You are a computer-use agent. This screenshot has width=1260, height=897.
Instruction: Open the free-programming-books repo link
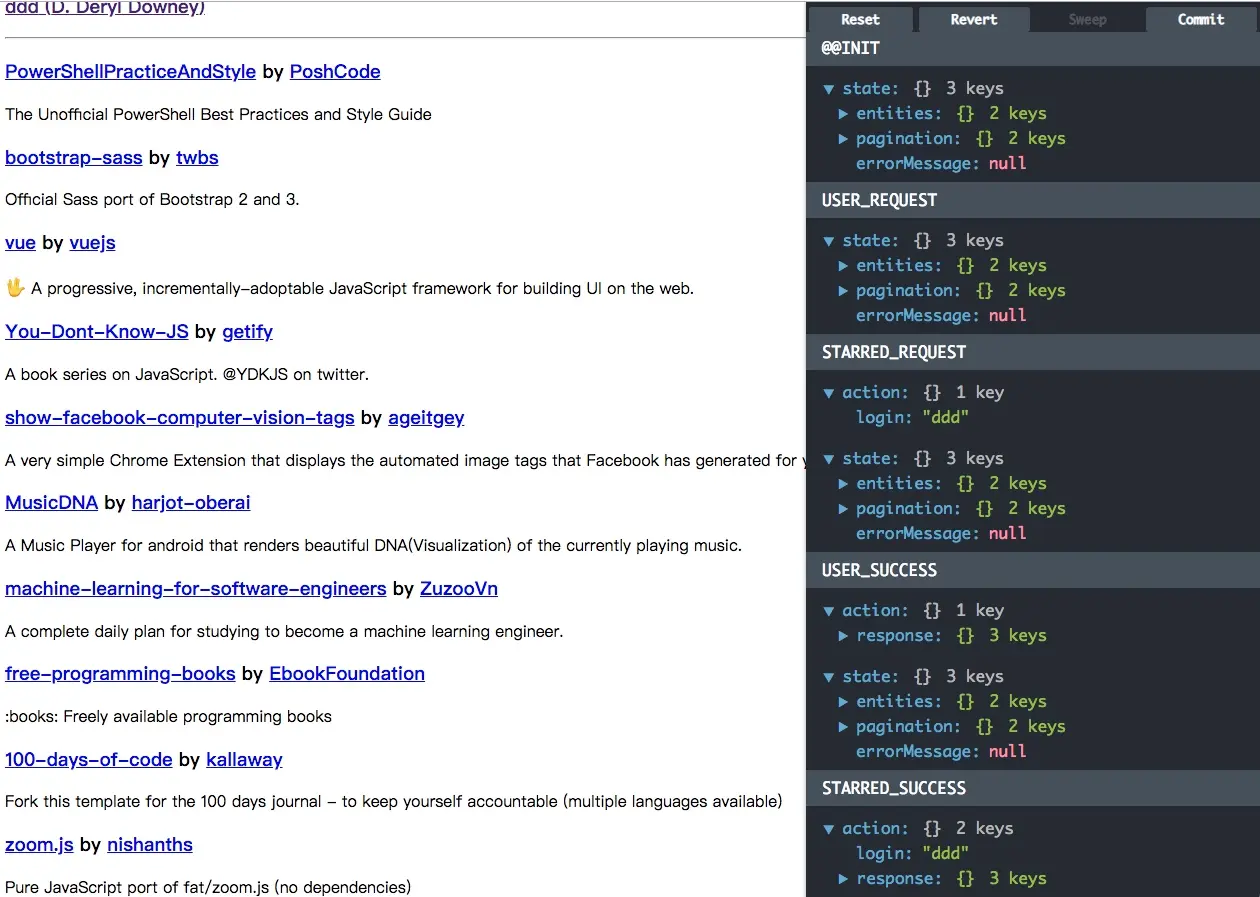pos(120,674)
